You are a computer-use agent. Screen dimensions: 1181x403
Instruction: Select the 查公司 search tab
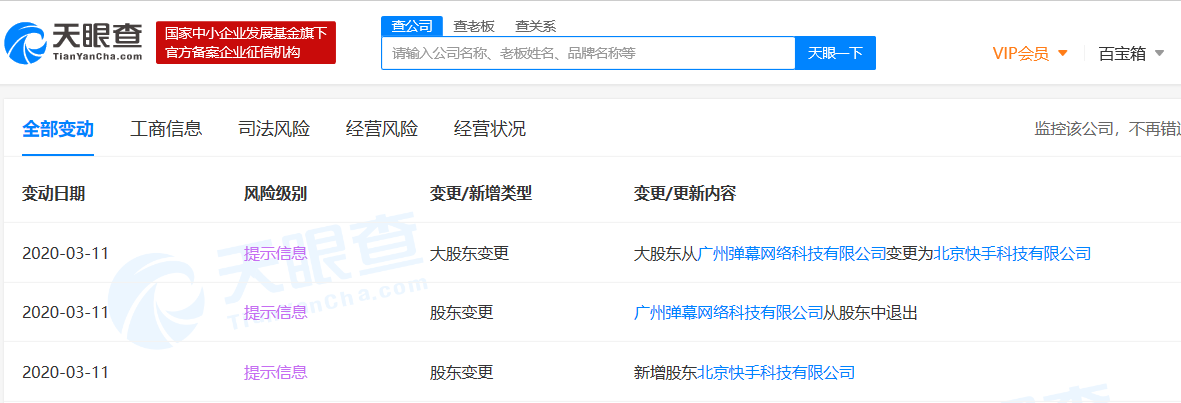tap(412, 26)
